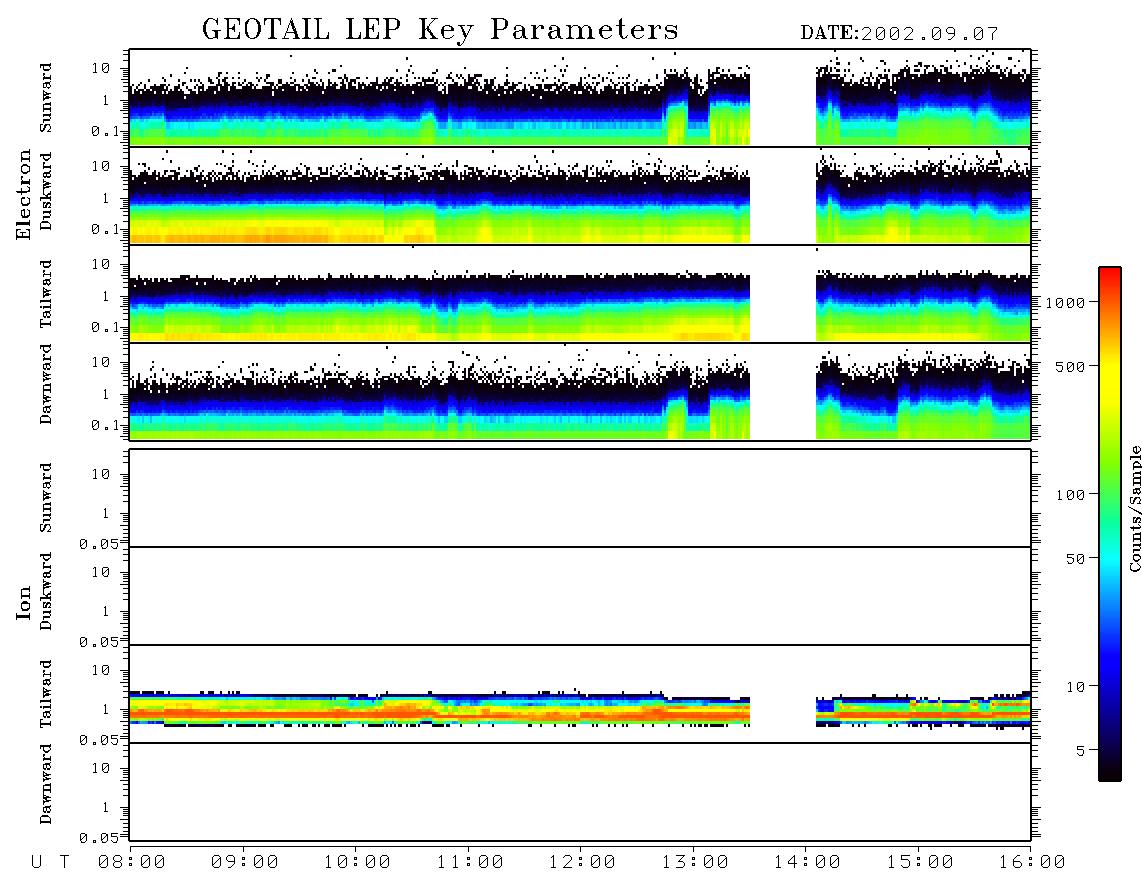Click the 13:00 time tick label
The image size is (1142, 880).
pos(695,862)
